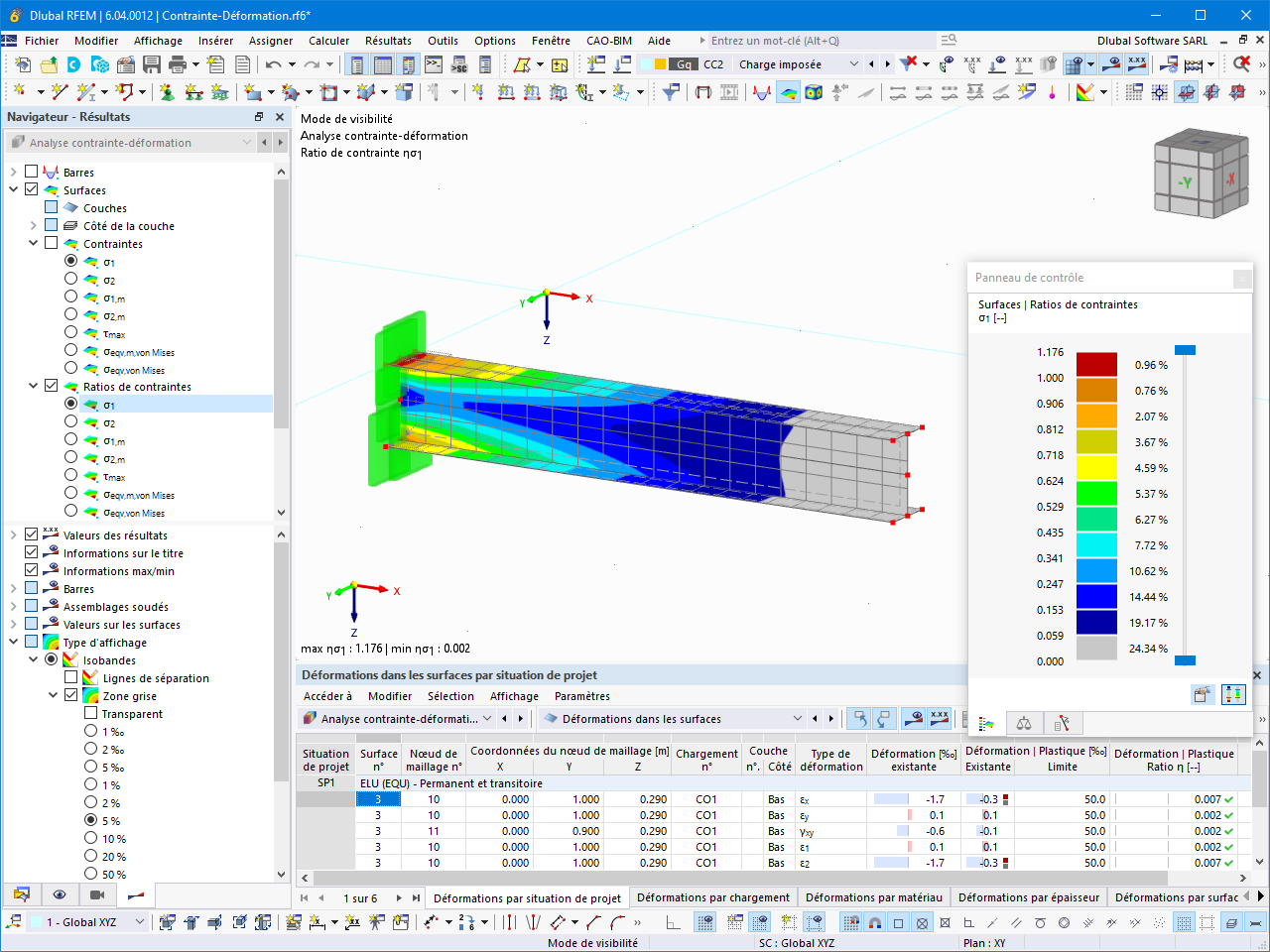Collapse the Contraintes tree node
Screen dimensions: 1270x952
pyautogui.click(x=34, y=243)
